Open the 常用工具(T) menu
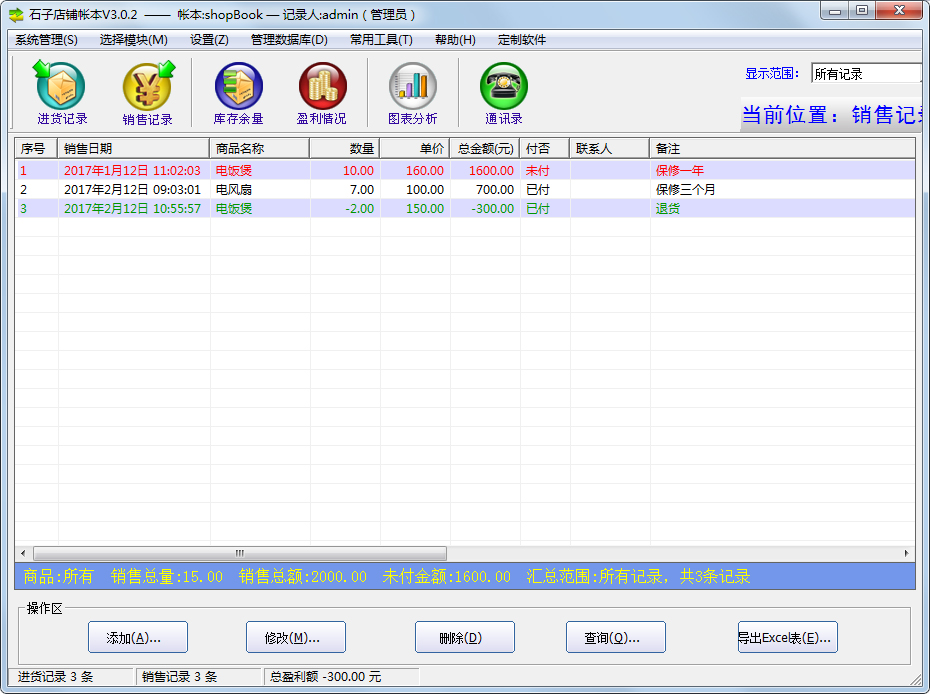Viewport: 930px width, 694px height. pos(381,40)
